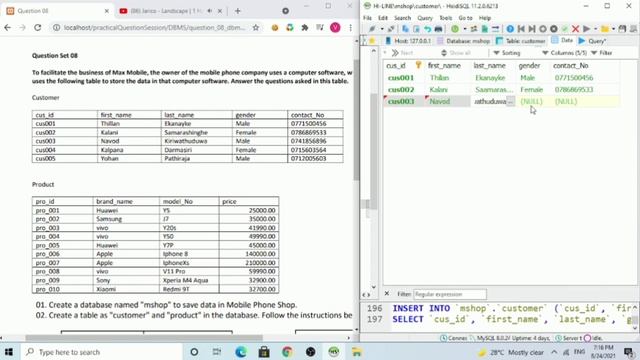This screenshot has width=640, height=360.
Task: Select the (NULL) gender cell of cus003
Action: (x=532, y=101)
